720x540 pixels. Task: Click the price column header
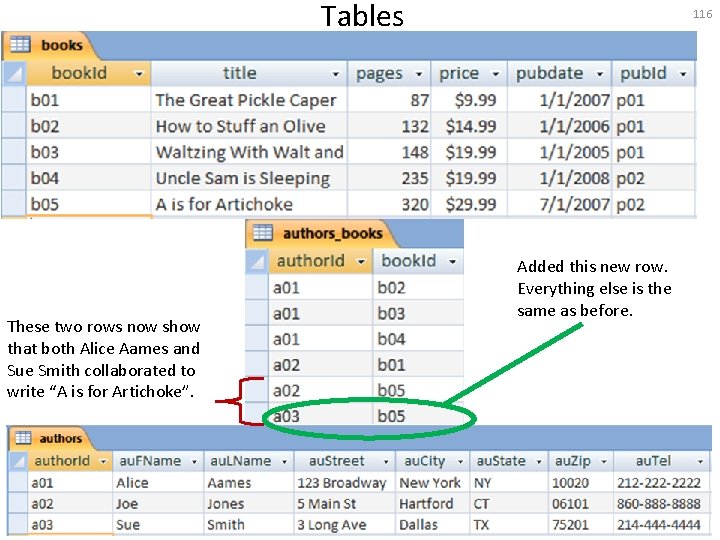point(469,73)
